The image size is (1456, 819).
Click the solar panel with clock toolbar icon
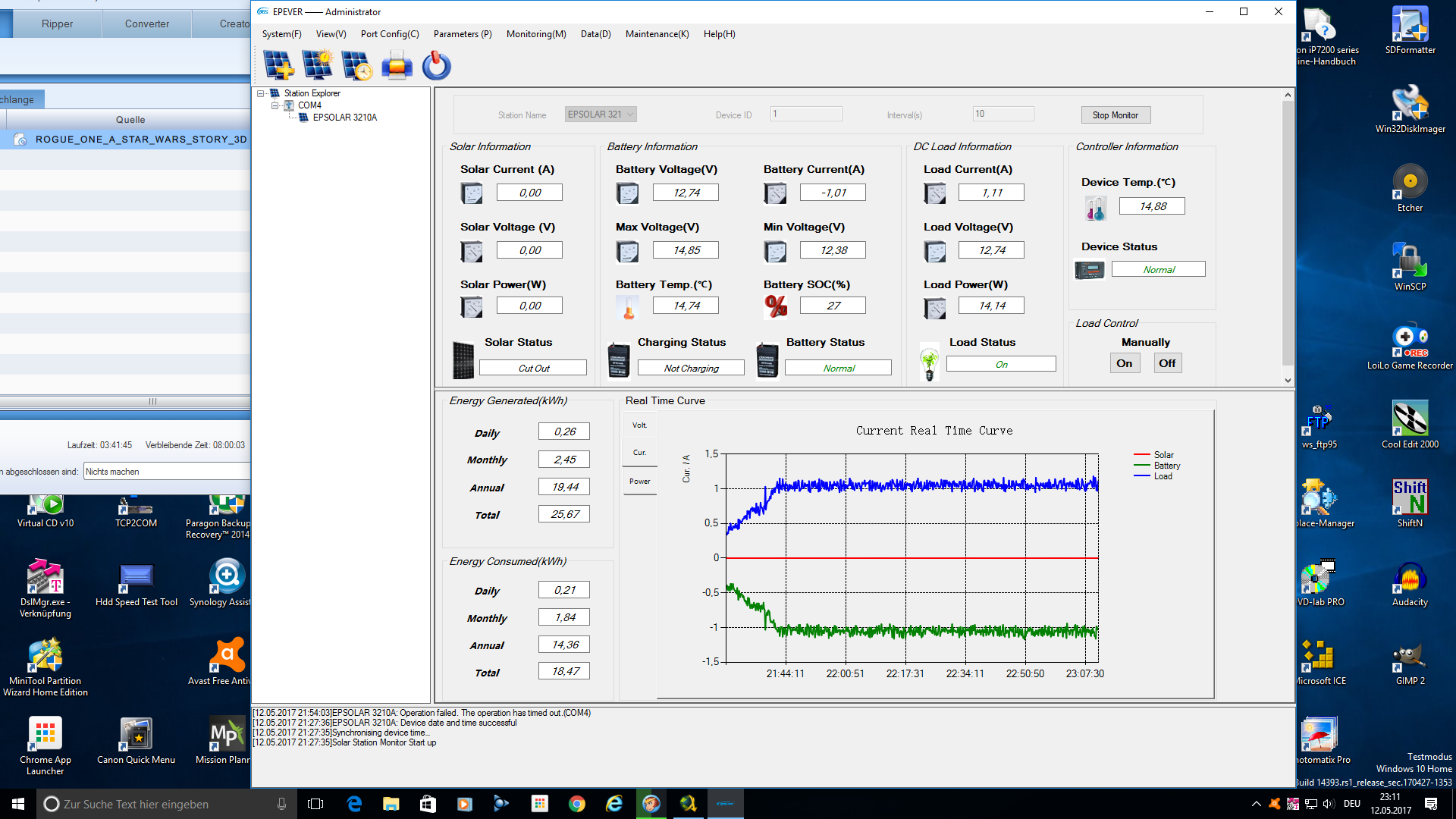pyautogui.click(x=356, y=66)
